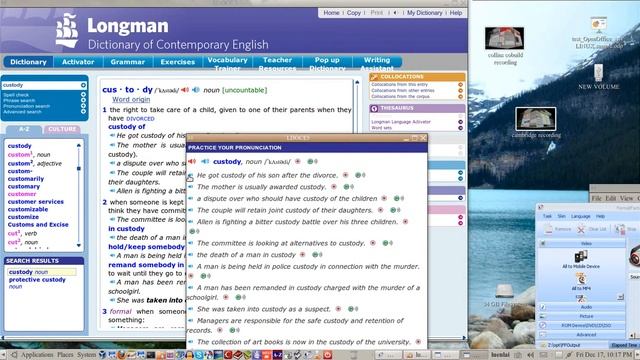This screenshot has width=640, height=360.
Task: Select Customs and Excise in A-Z list
Action: pyautogui.click(x=38, y=225)
